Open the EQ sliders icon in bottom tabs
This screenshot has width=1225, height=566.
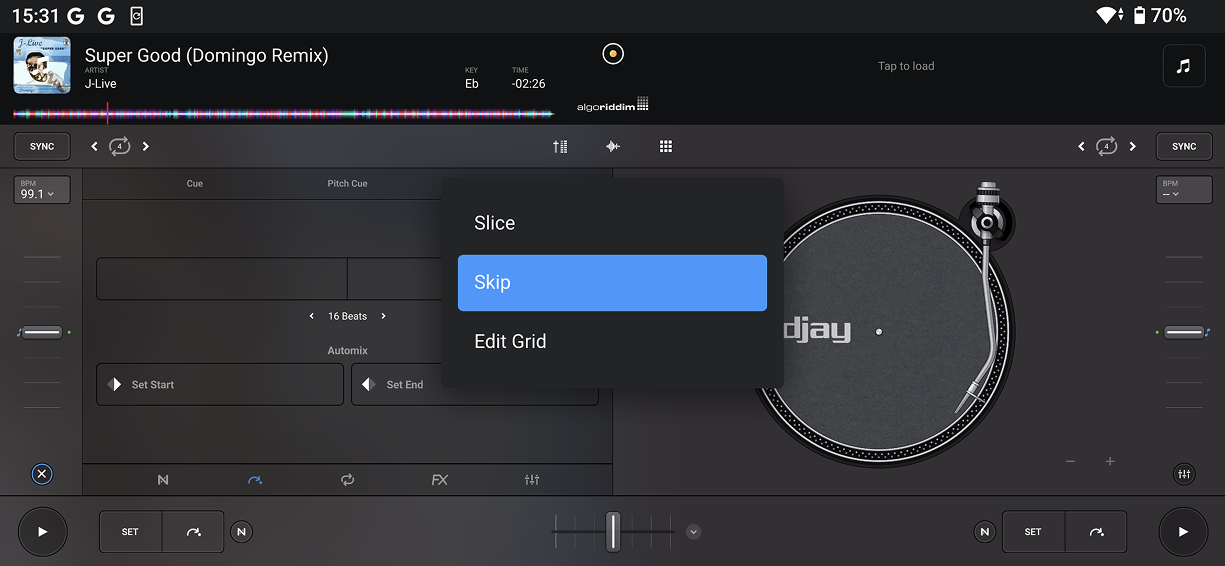pyautogui.click(x=532, y=480)
